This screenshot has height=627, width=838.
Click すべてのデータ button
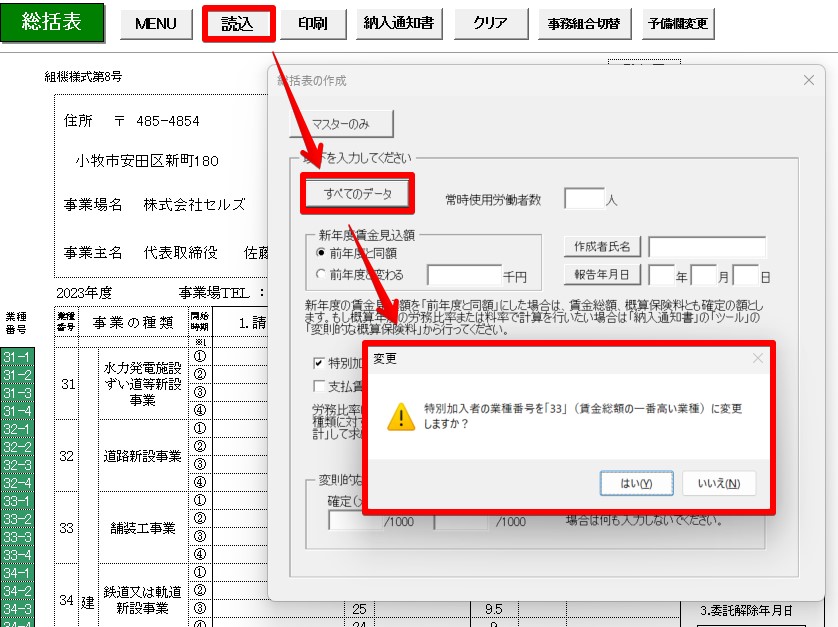(x=357, y=193)
